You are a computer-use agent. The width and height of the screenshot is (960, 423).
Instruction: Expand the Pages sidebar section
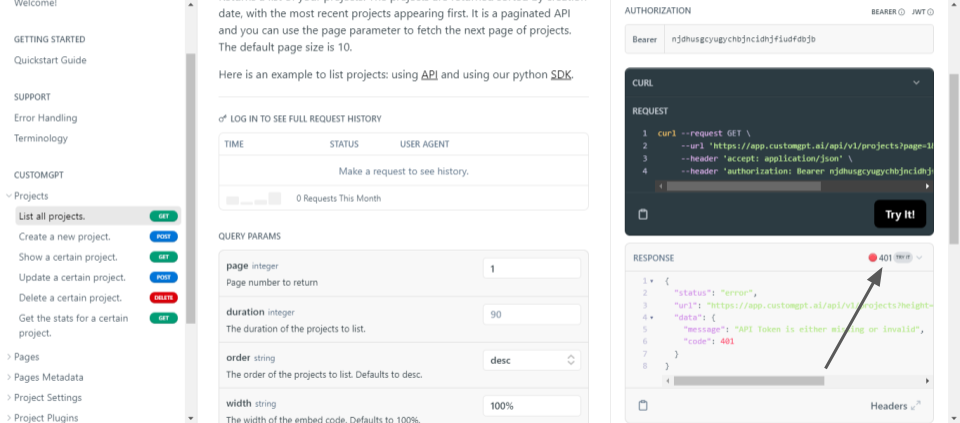pos(10,357)
